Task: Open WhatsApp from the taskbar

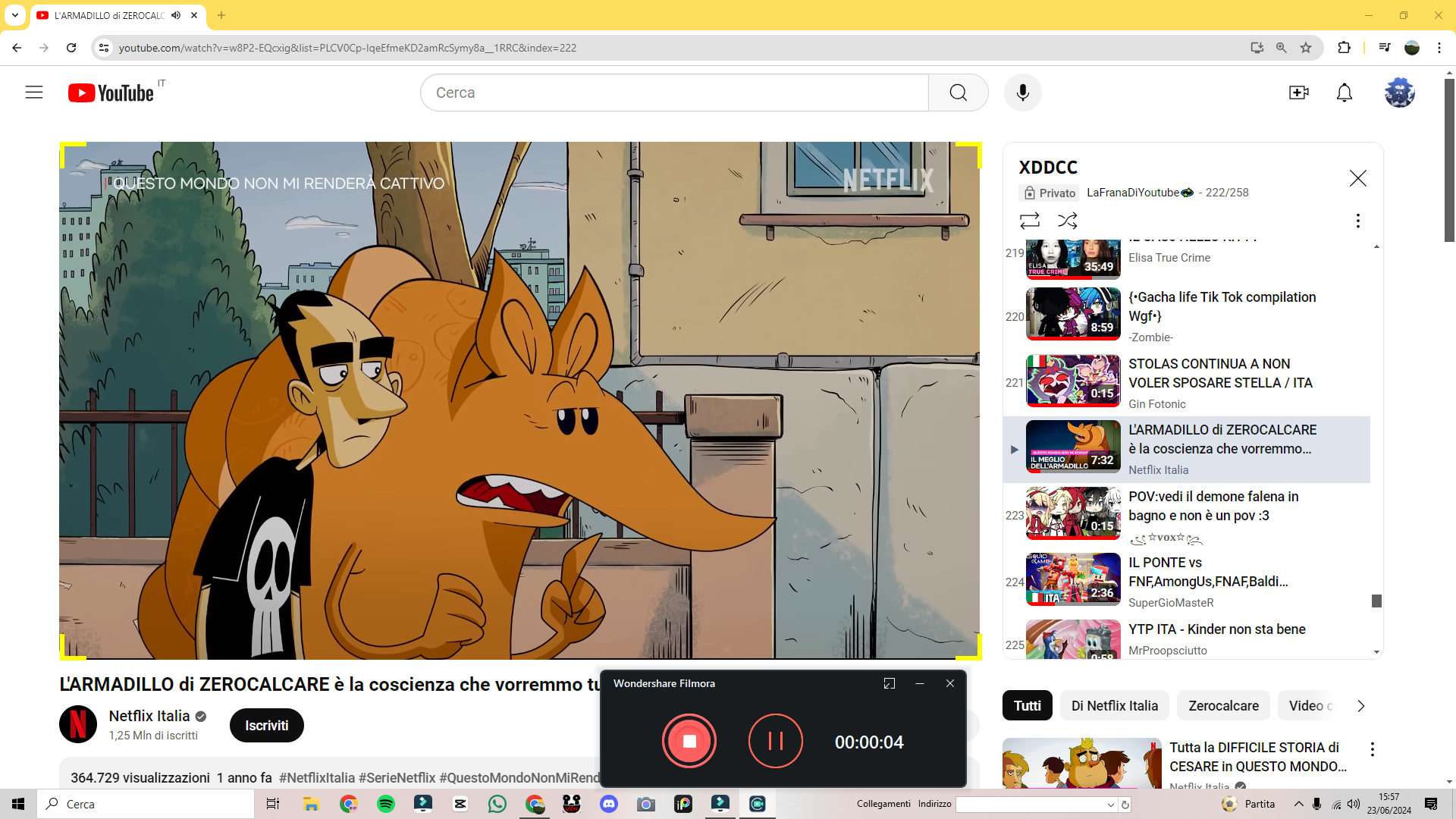Action: coord(497,804)
